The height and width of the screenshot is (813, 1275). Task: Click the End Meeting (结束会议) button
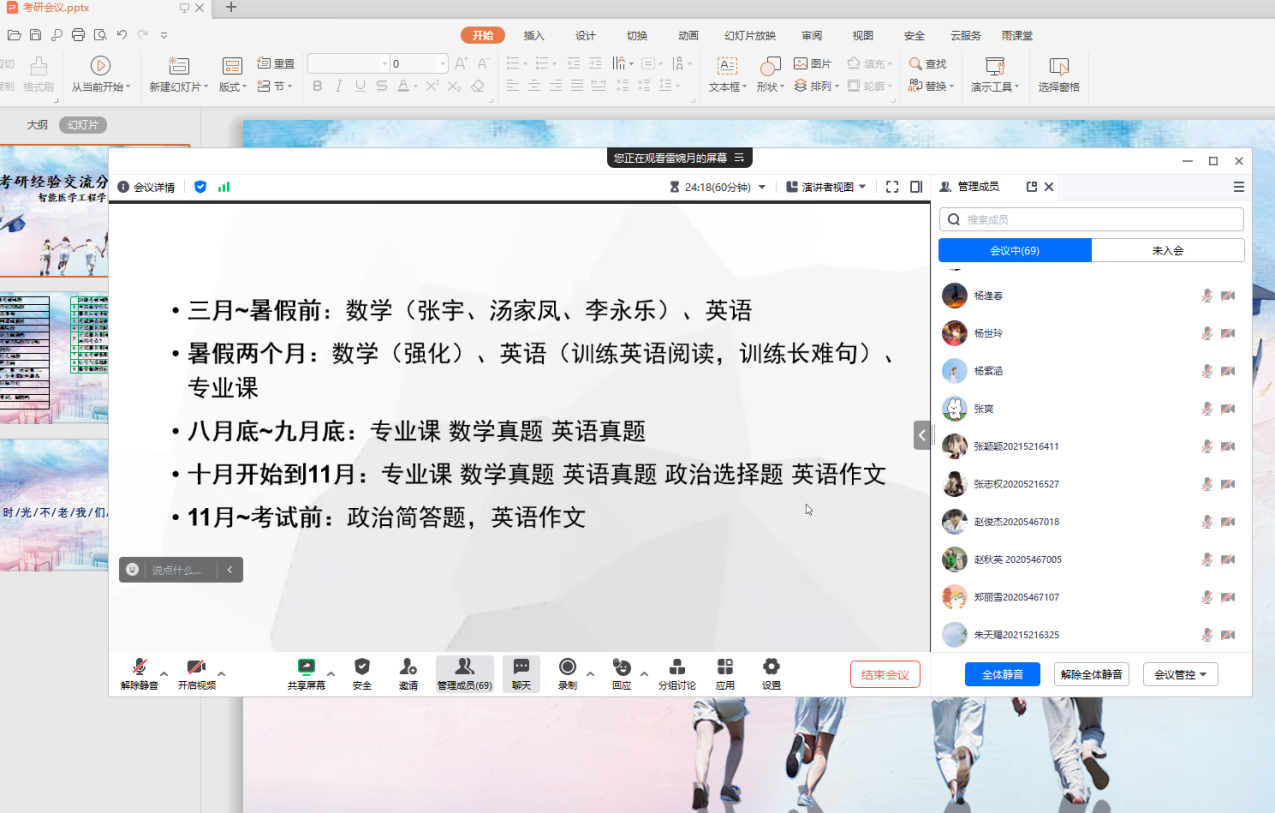click(x=885, y=675)
